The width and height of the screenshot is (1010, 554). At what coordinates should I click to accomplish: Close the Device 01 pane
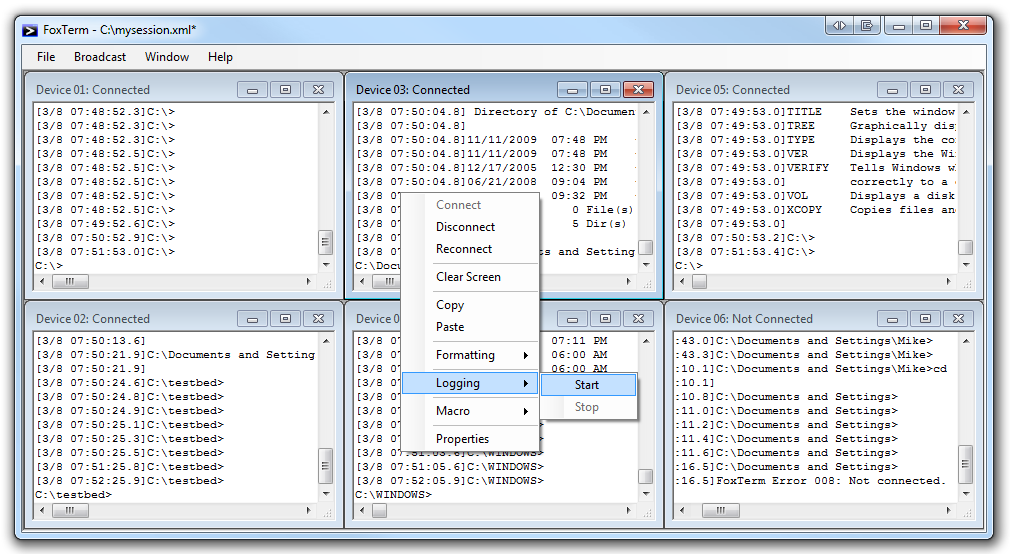318,90
